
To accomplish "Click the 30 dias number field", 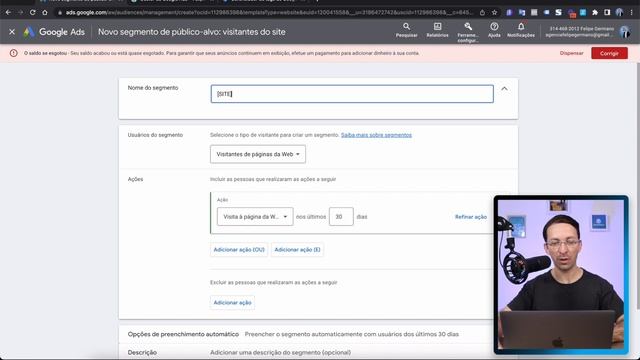I will pyautogui.click(x=341, y=217).
